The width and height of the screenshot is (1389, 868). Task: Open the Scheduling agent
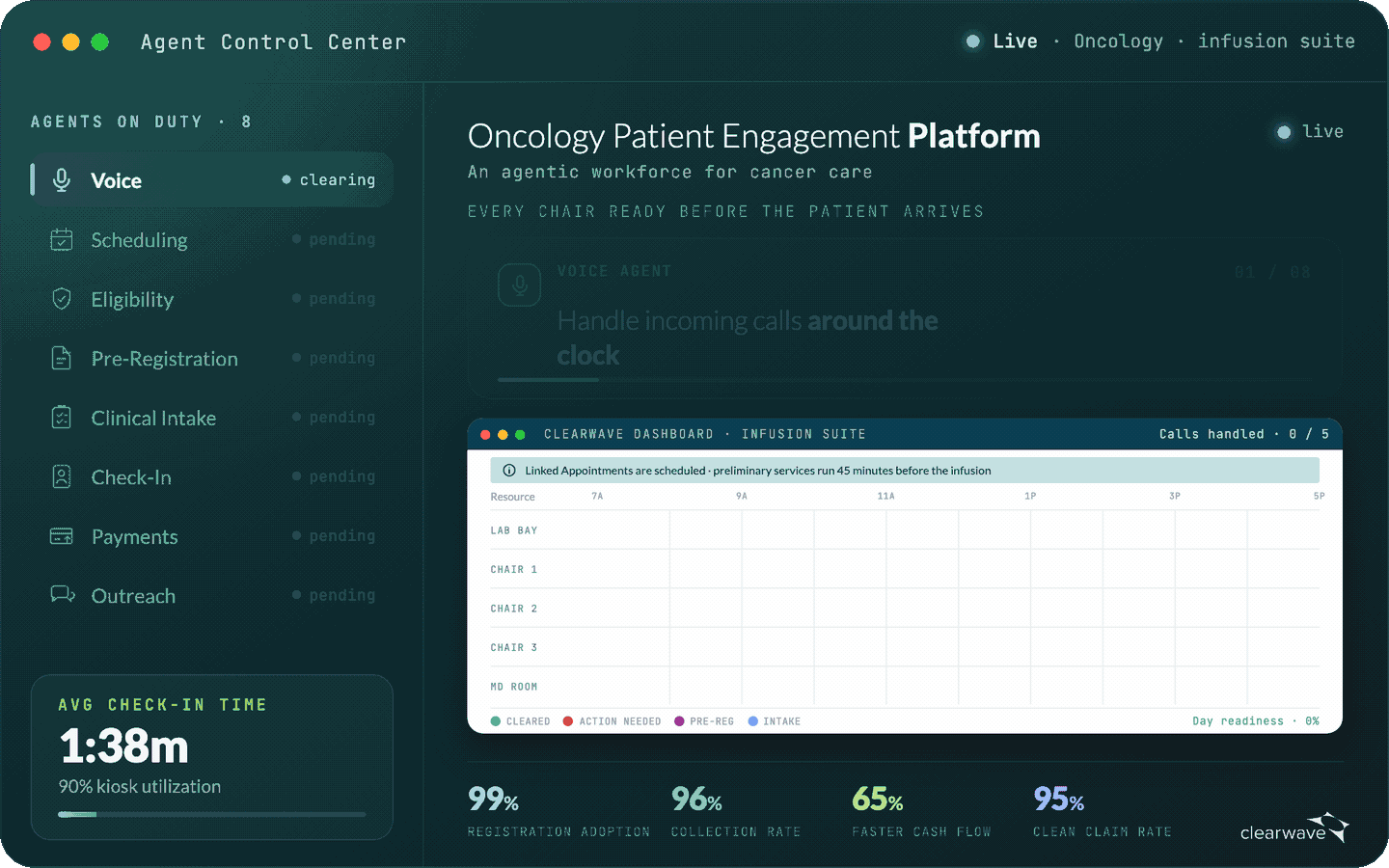pyautogui.click(x=212, y=239)
